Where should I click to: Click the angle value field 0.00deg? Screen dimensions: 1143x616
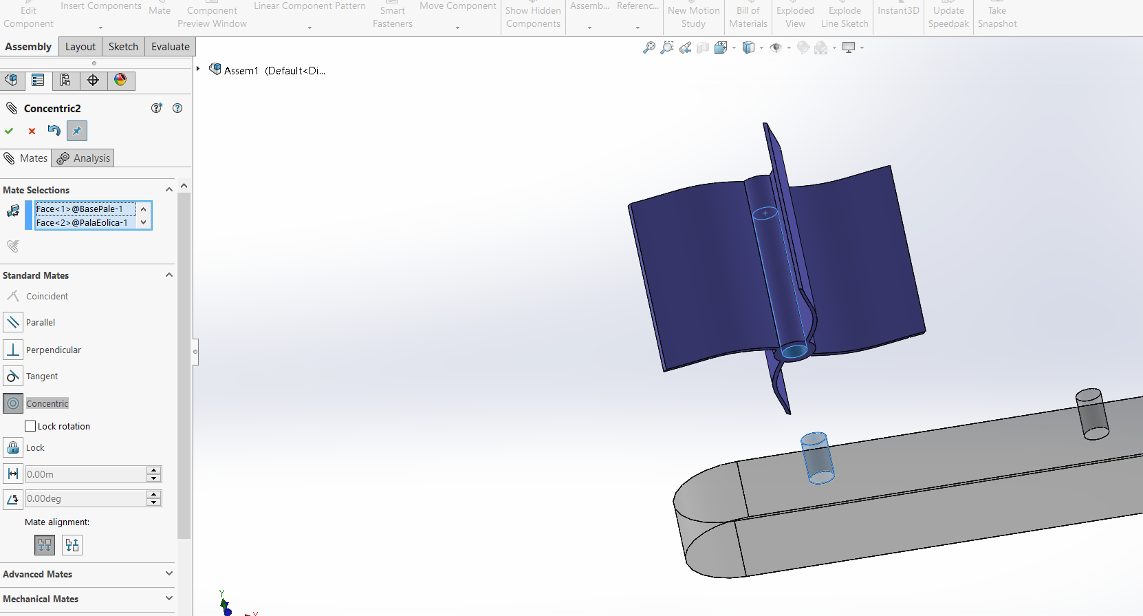[x=85, y=499]
